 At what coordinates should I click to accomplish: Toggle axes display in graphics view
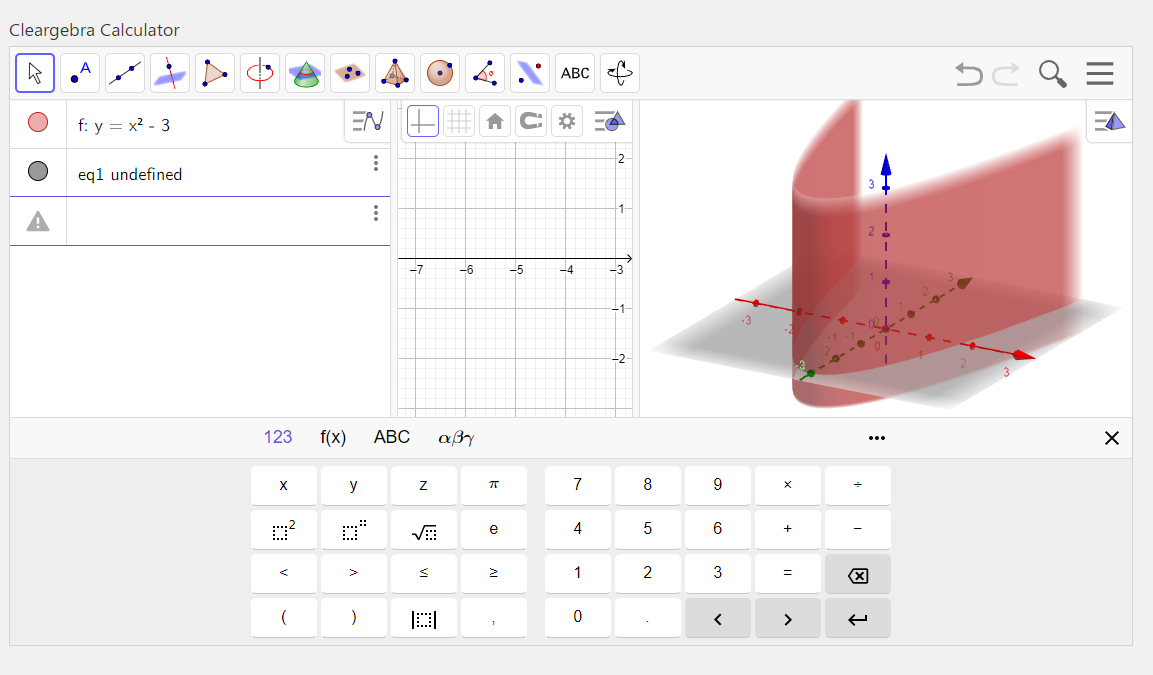422,122
